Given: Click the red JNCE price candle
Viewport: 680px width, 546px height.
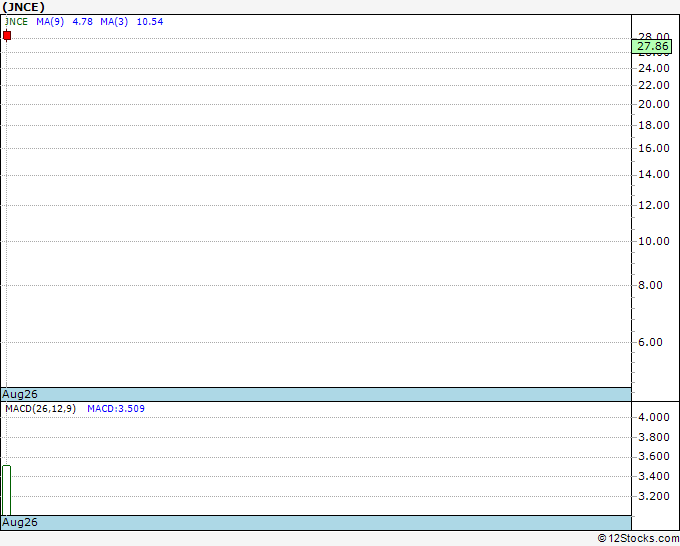Looking at the screenshot, I should click(7, 35).
